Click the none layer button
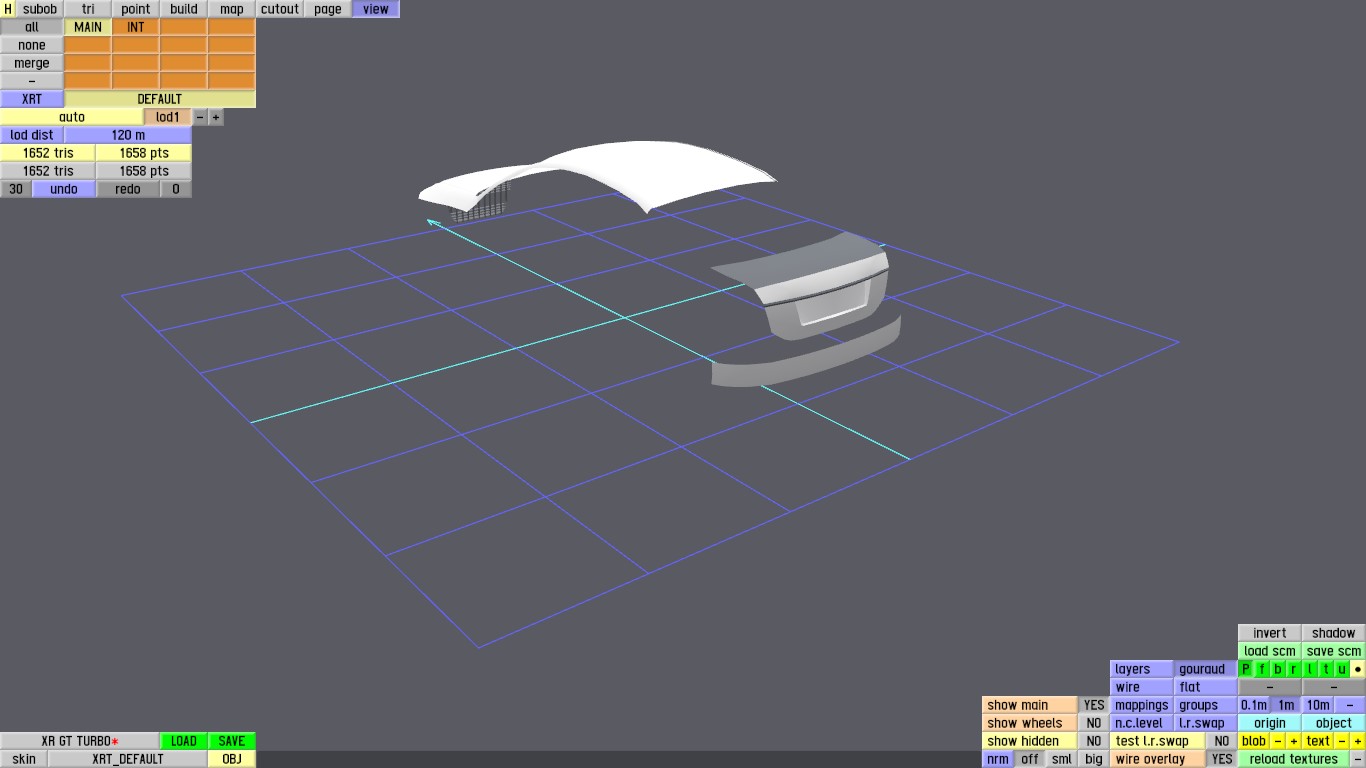The width and height of the screenshot is (1366, 768). tap(32, 45)
